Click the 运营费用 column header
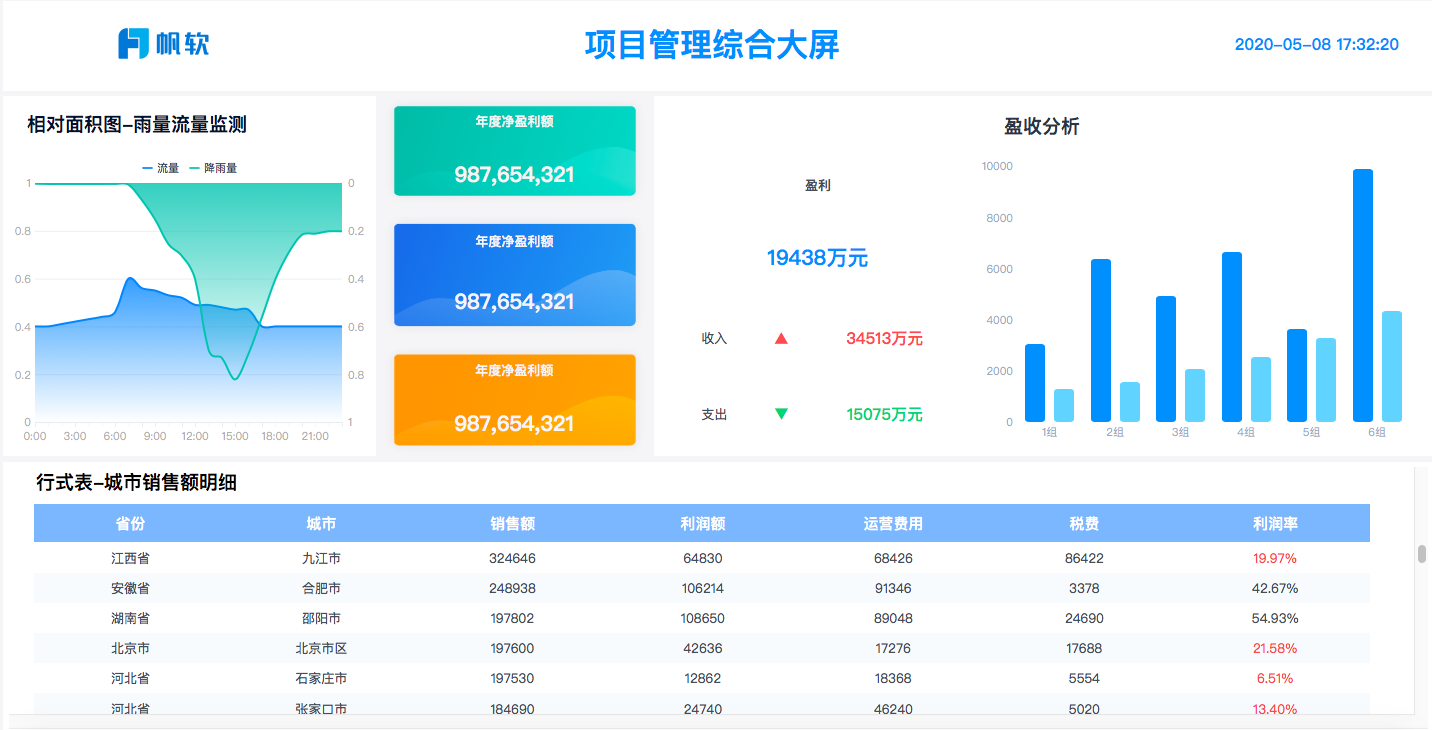Screen dimensions: 1432x730 click(x=892, y=523)
